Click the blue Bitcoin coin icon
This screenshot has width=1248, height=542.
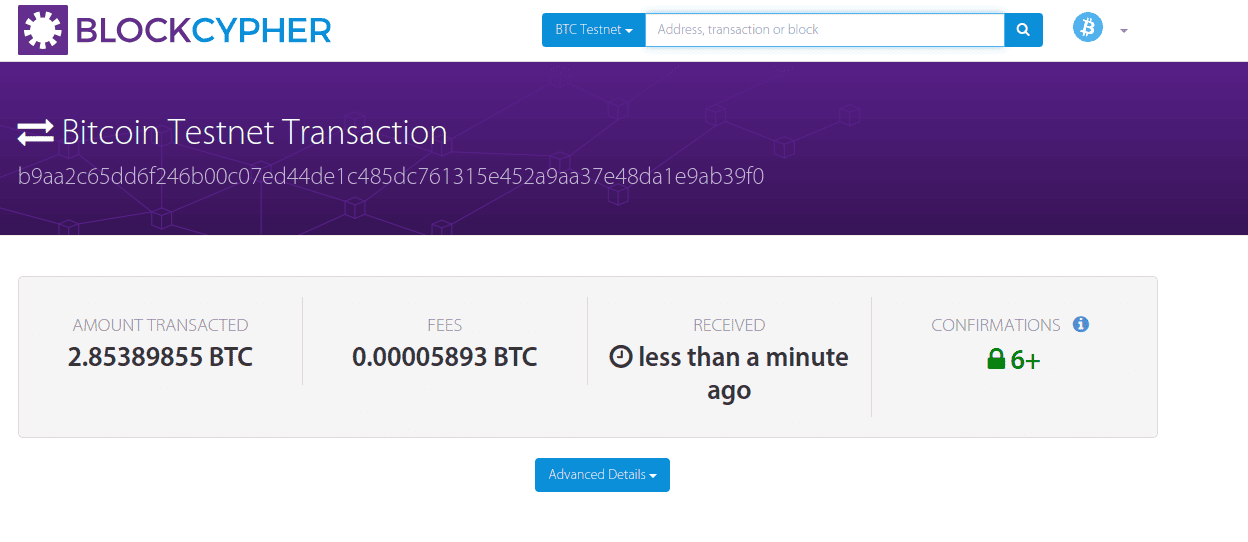pyautogui.click(x=1088, y=27)
